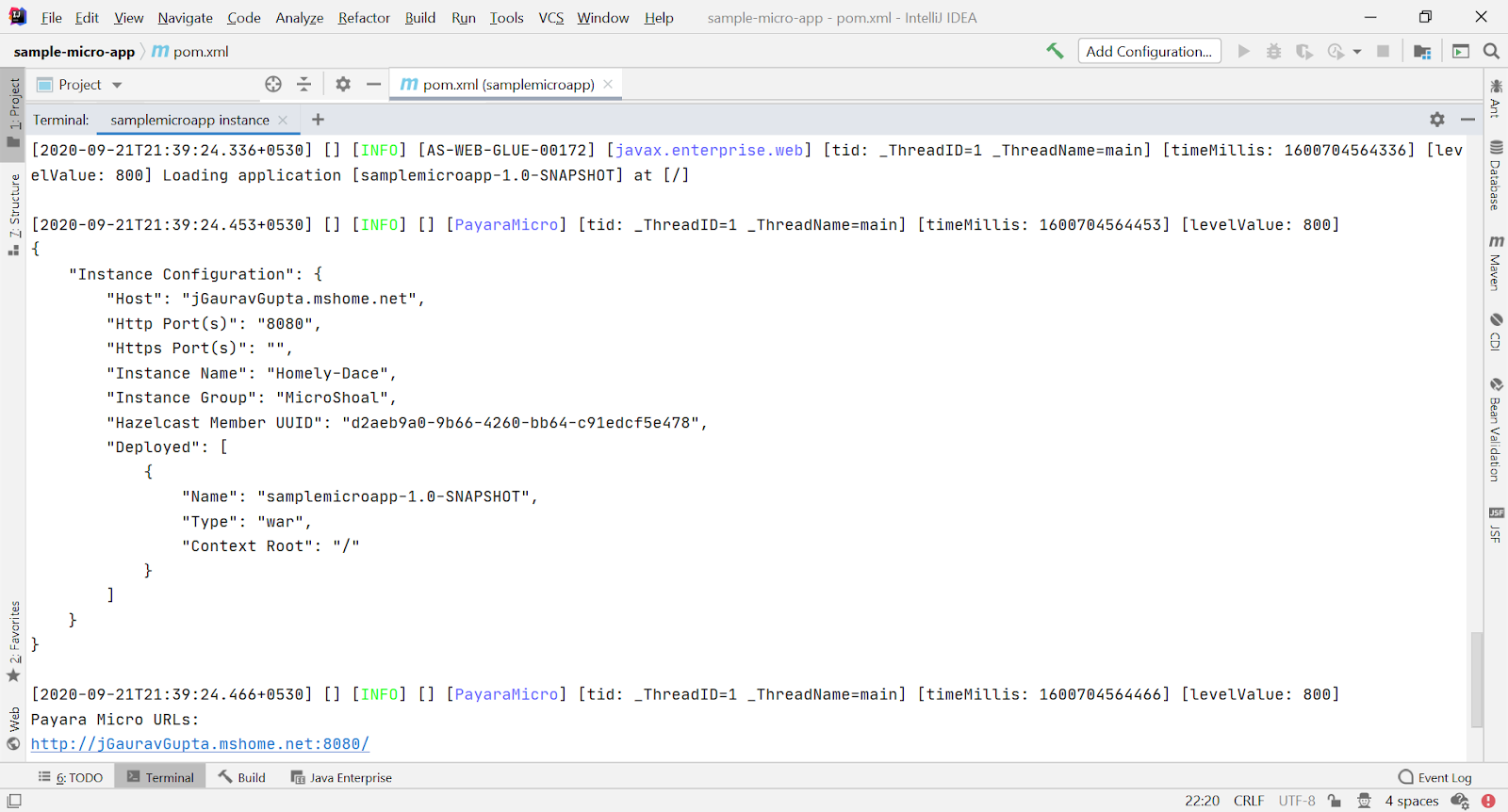Open the Event Log
Screen dimensions: 1508x812
pos(1435,777)
